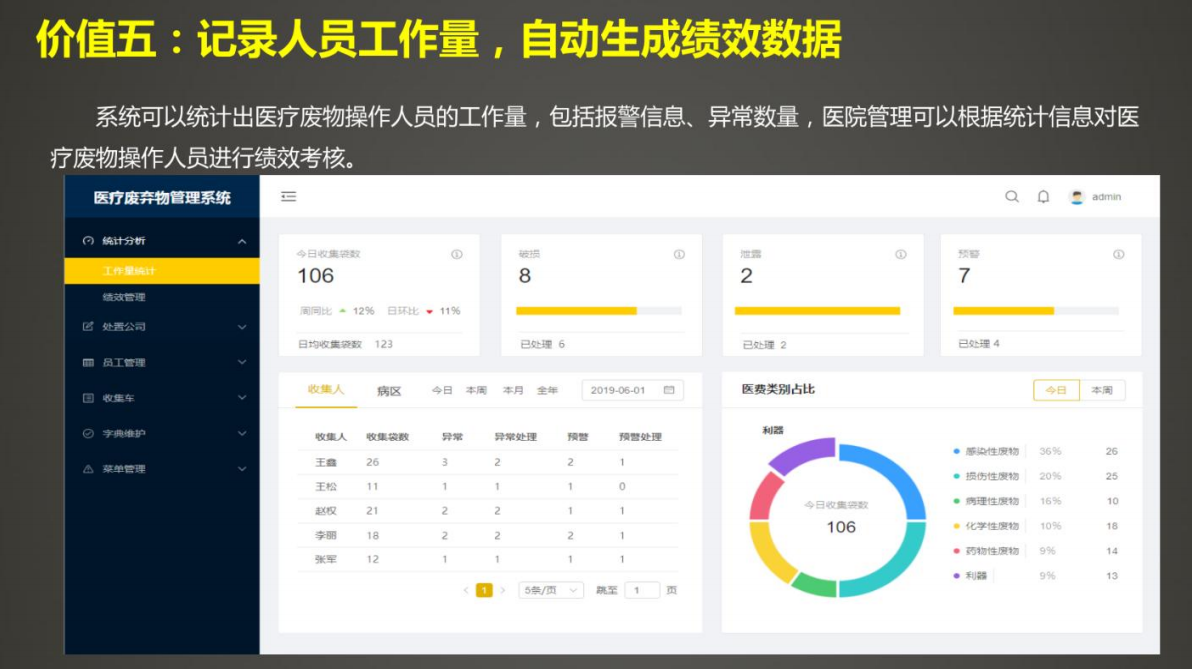This screenshot has width=1192, height=669.
Task: Click the 破损 progress bar
Action: [599, 311]
